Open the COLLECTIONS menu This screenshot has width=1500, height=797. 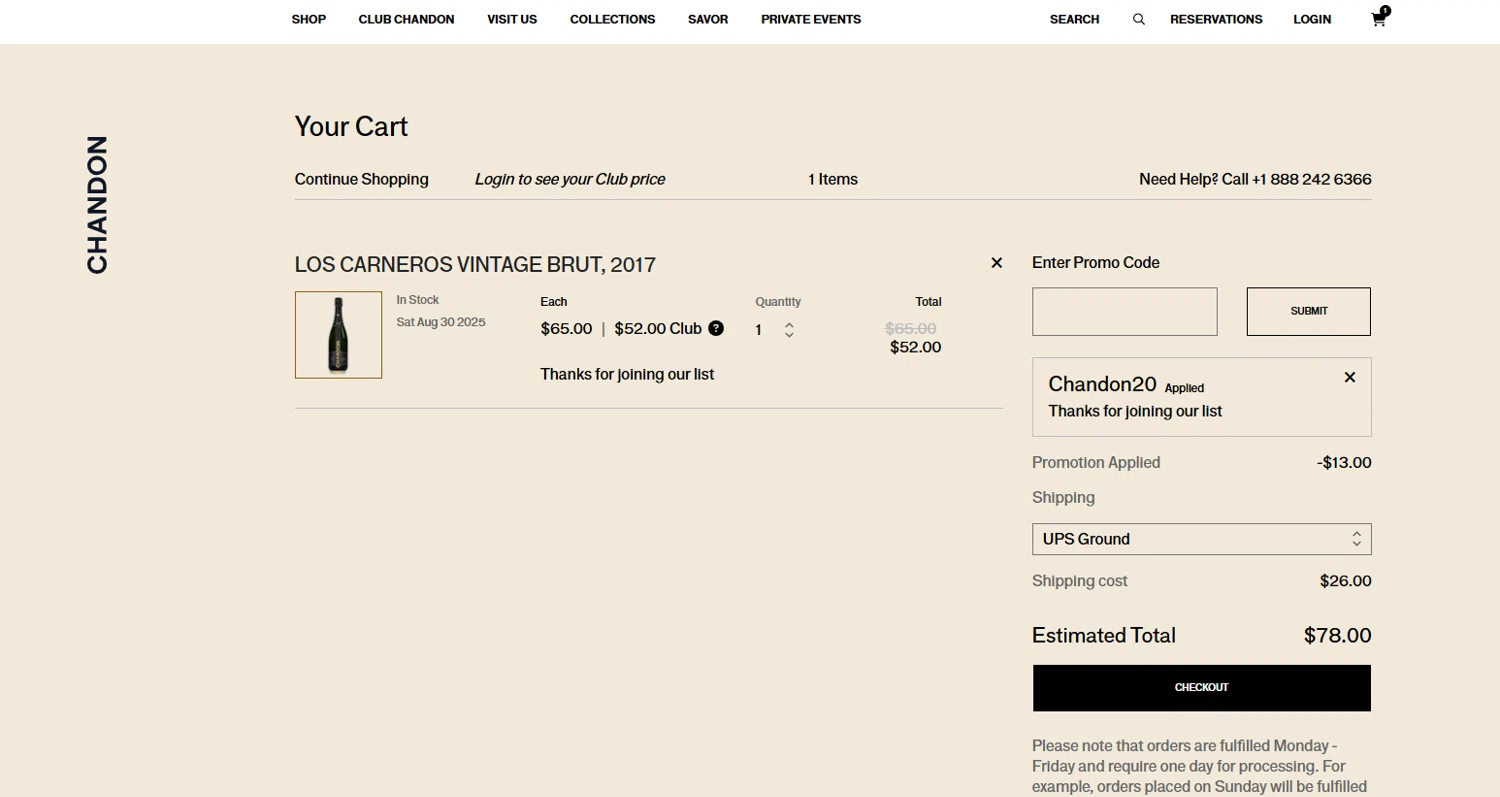pos(612,19)
